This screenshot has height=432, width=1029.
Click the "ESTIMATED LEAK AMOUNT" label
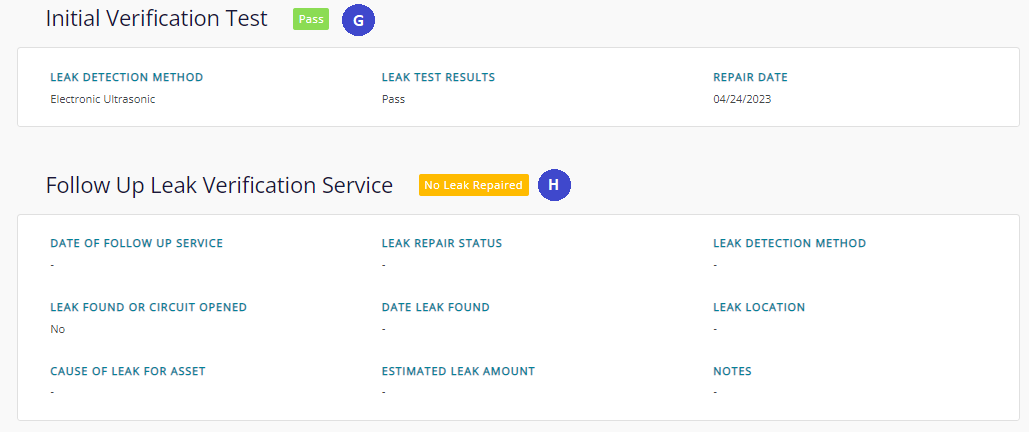click(458, 372)
